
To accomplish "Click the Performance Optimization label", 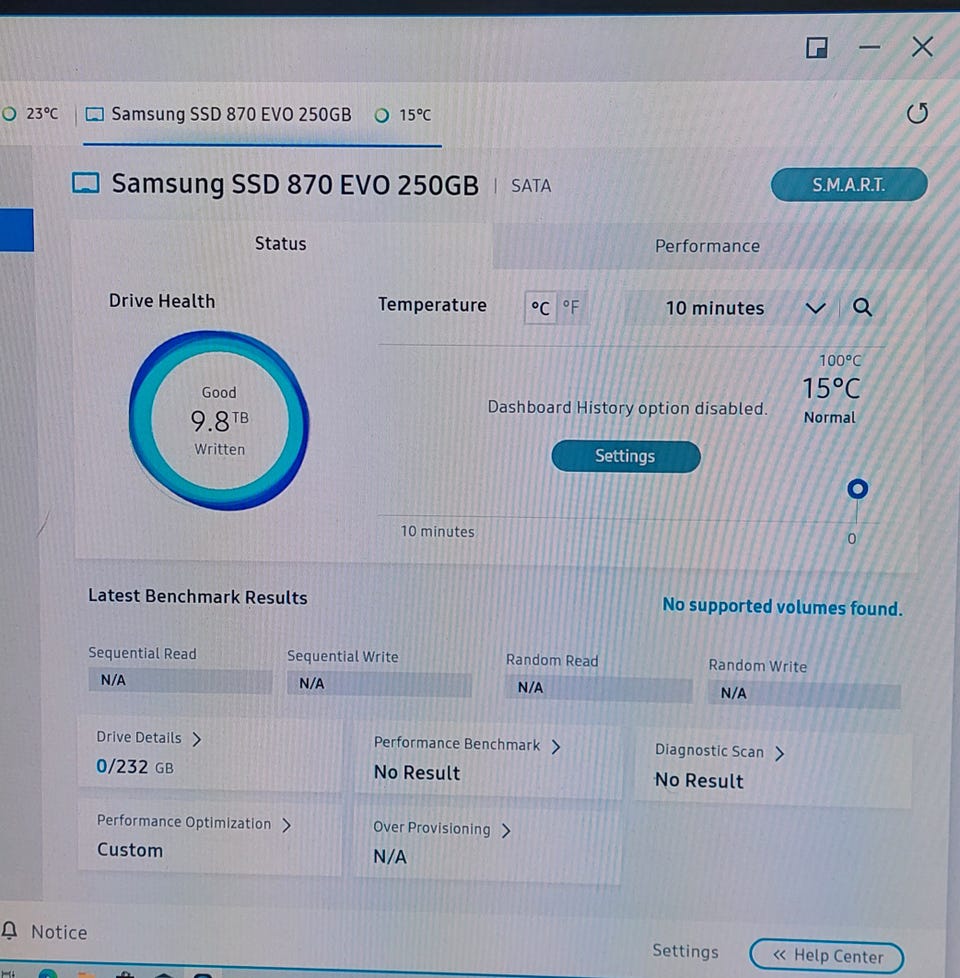I will coord(184,823).
